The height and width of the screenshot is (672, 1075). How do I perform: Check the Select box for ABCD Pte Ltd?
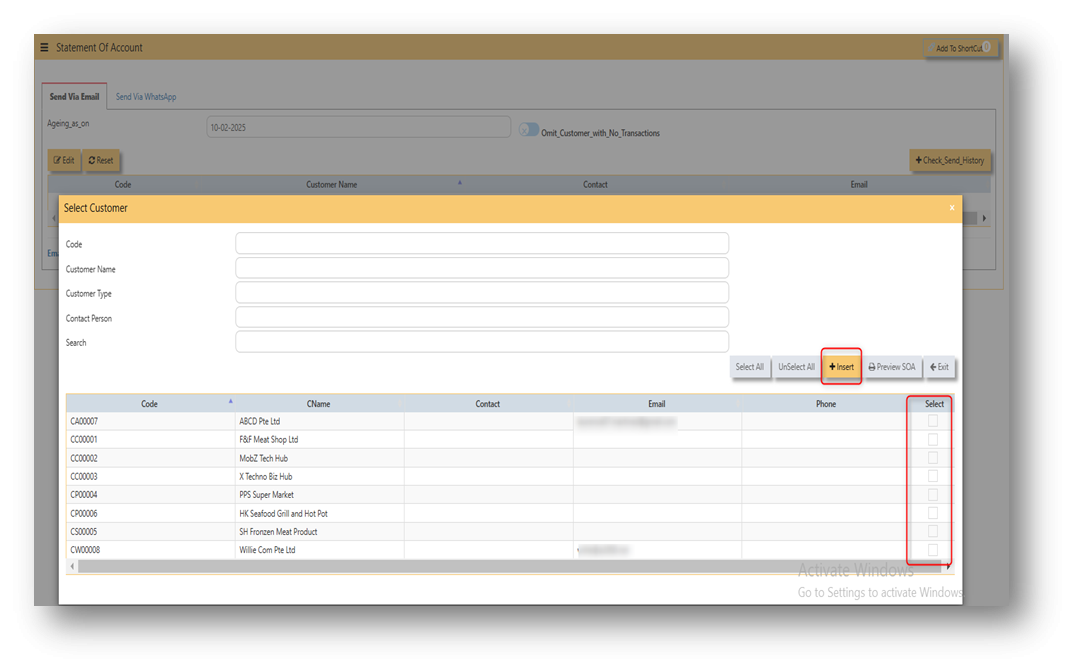pos(932,421)
